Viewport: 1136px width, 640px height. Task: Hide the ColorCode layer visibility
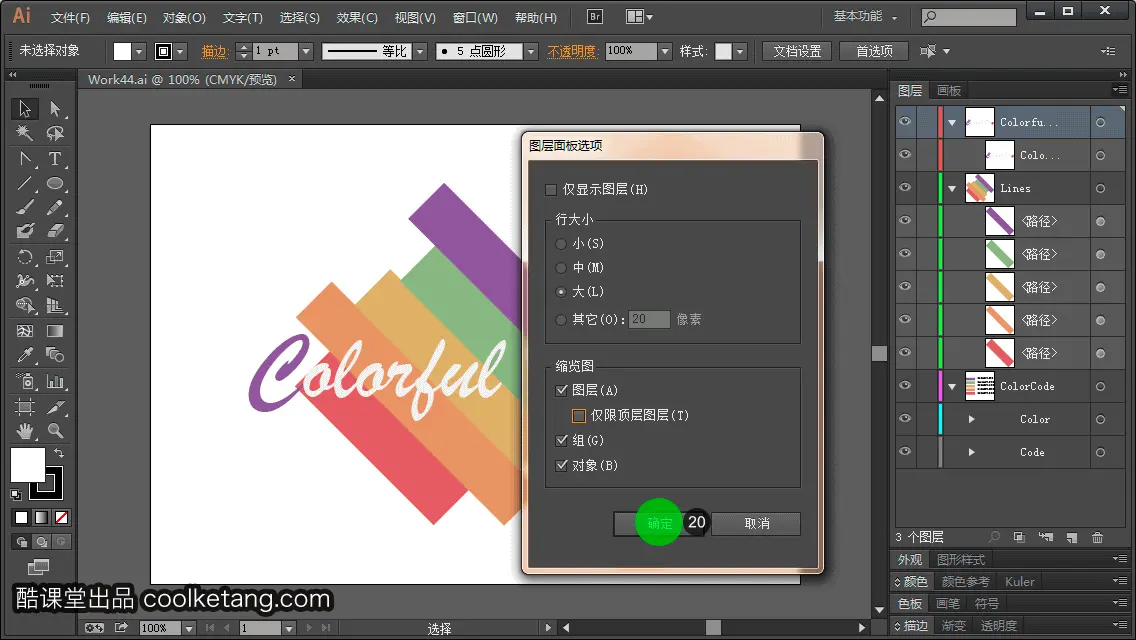click(x=905, y=386)
